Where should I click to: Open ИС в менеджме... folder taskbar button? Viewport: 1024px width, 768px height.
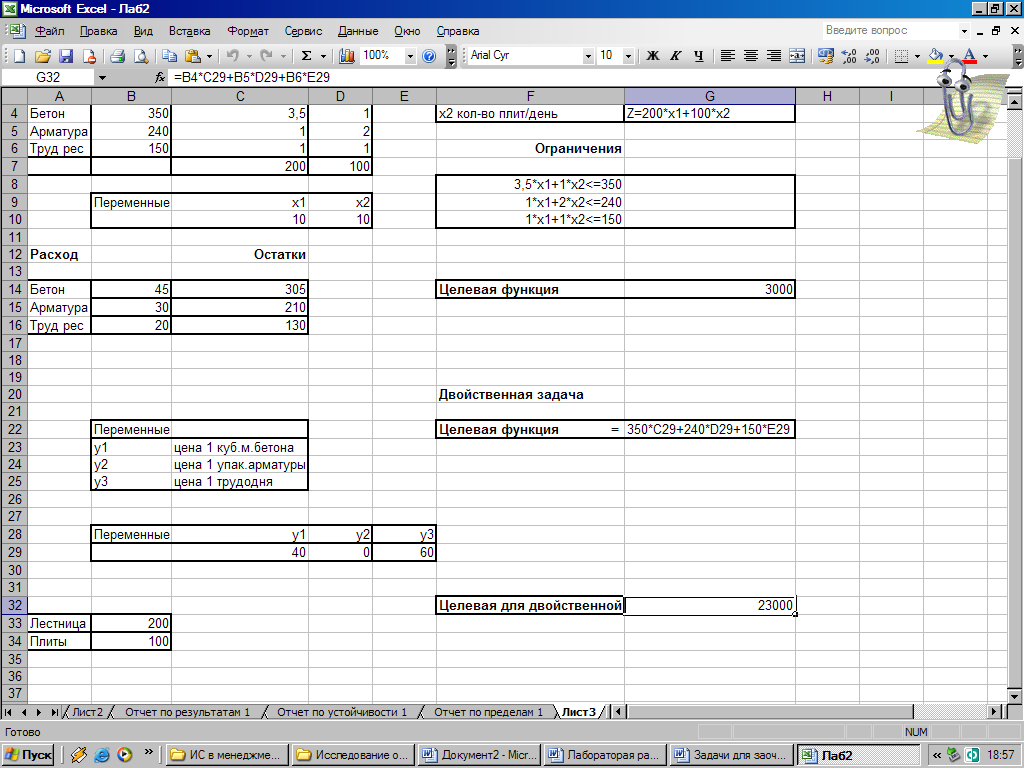pyautogui.click(x=227, y=754)
